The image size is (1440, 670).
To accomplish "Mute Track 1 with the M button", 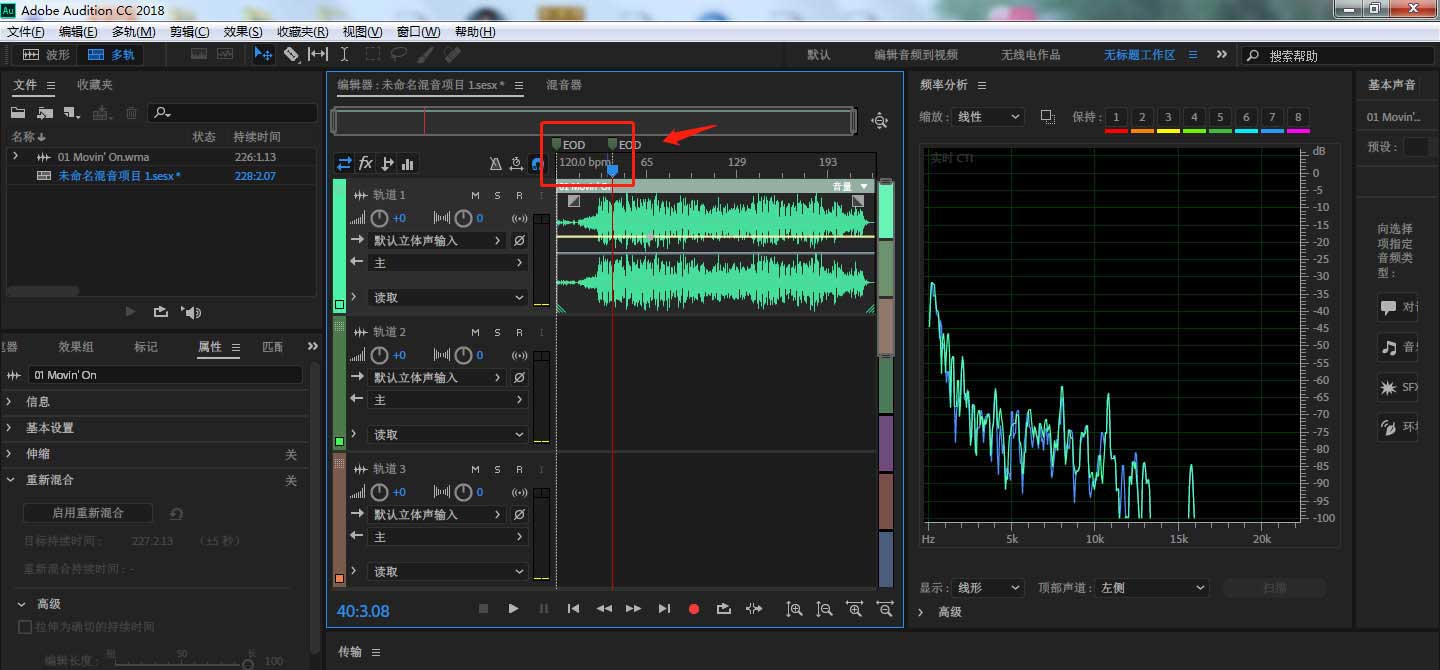I will click(476, 195).
